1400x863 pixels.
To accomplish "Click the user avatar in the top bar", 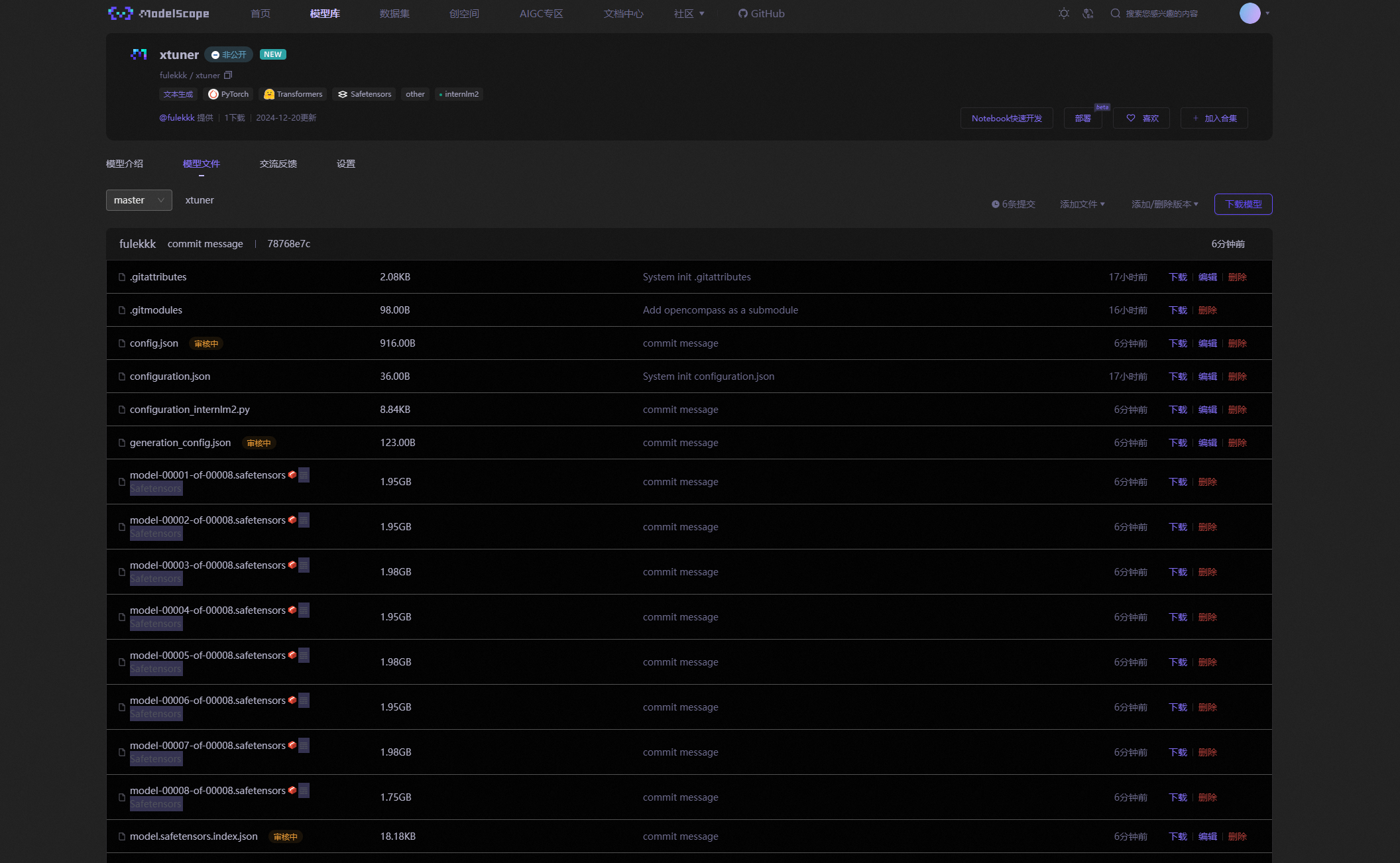I will [x=1250, y=13].
